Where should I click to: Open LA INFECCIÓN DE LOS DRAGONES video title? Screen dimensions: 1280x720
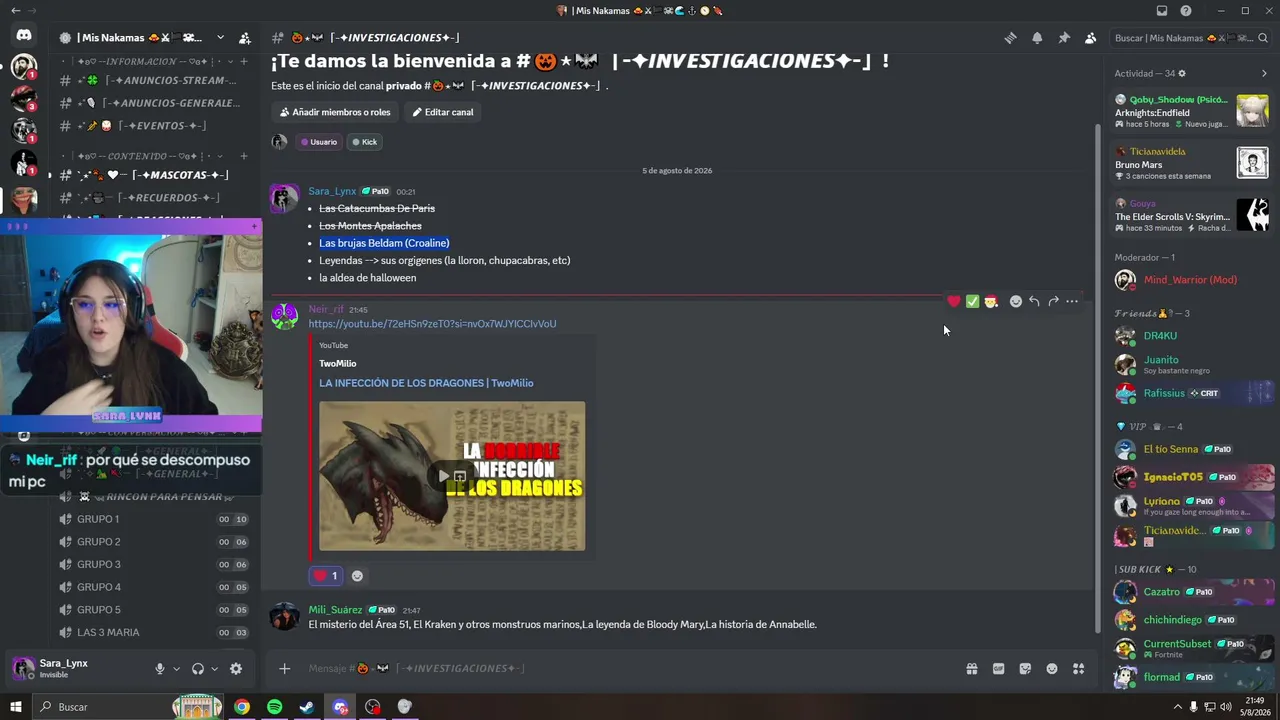pyautogui.click(x=426, y=383)
